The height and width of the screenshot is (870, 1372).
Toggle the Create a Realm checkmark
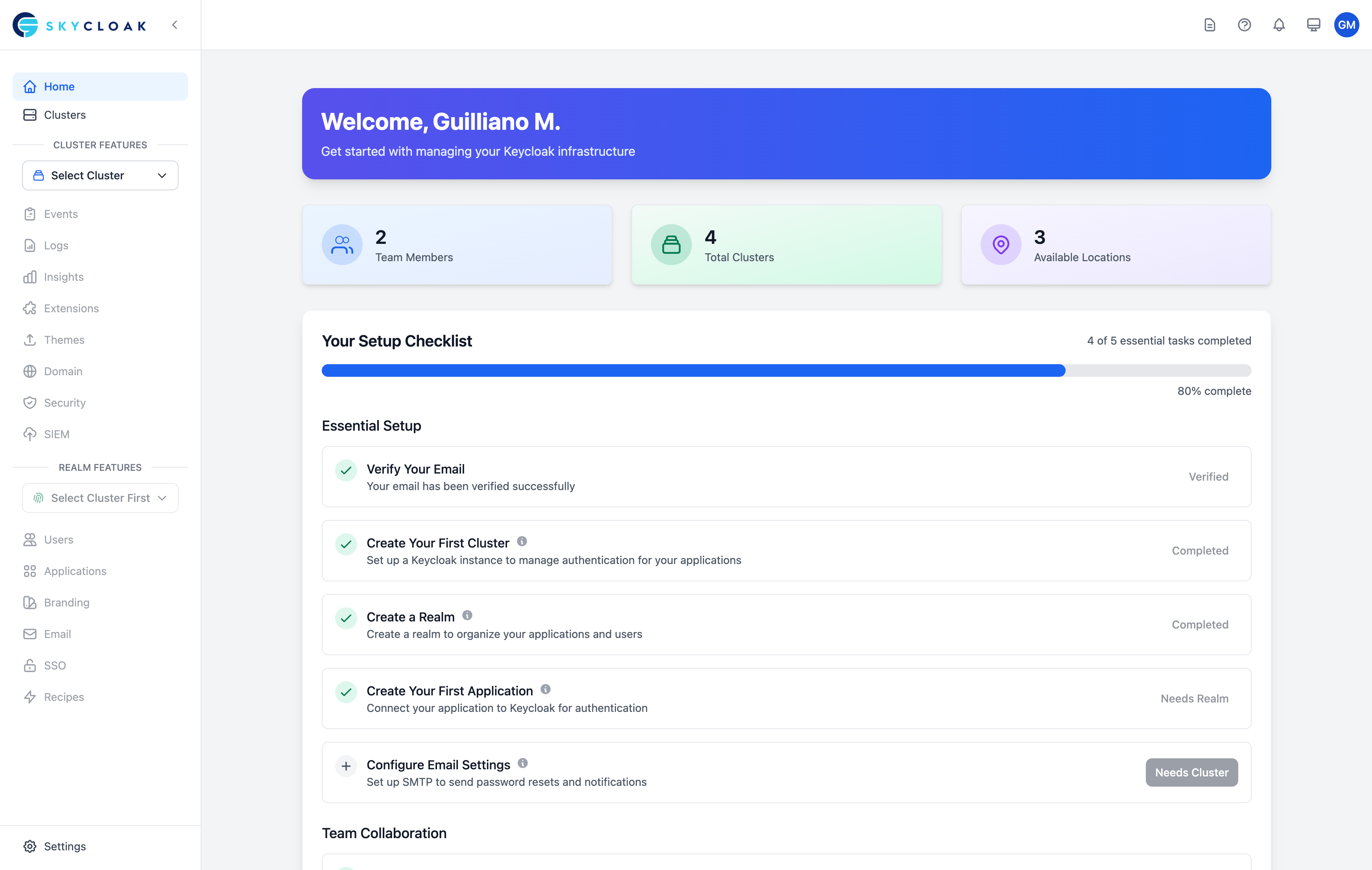click(x=346, y=617)
